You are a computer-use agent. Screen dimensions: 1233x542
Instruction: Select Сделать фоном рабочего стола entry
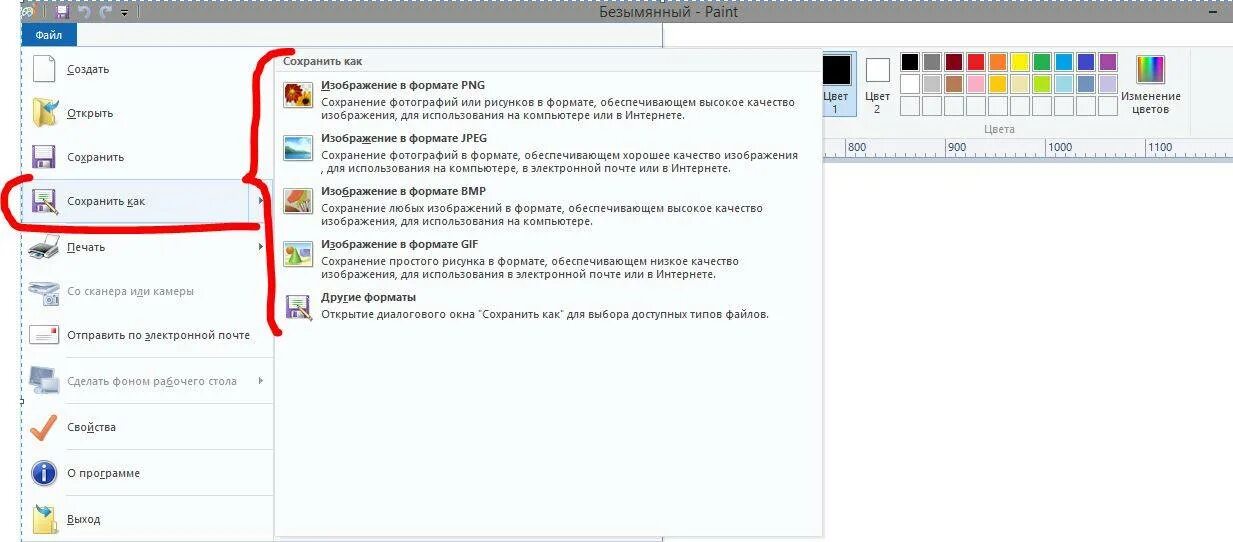(x=146, y=381)
